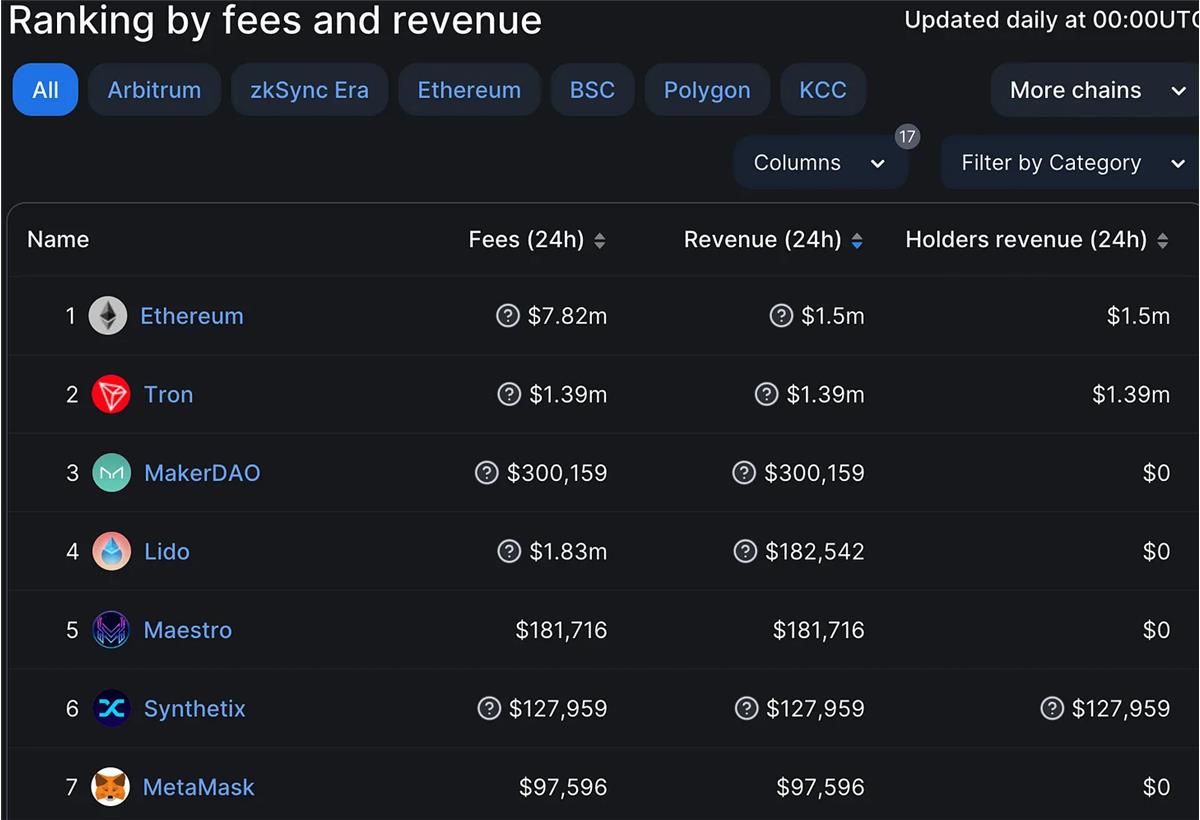Sort by Revenue (24h) arrows icon

click(857, 241)
